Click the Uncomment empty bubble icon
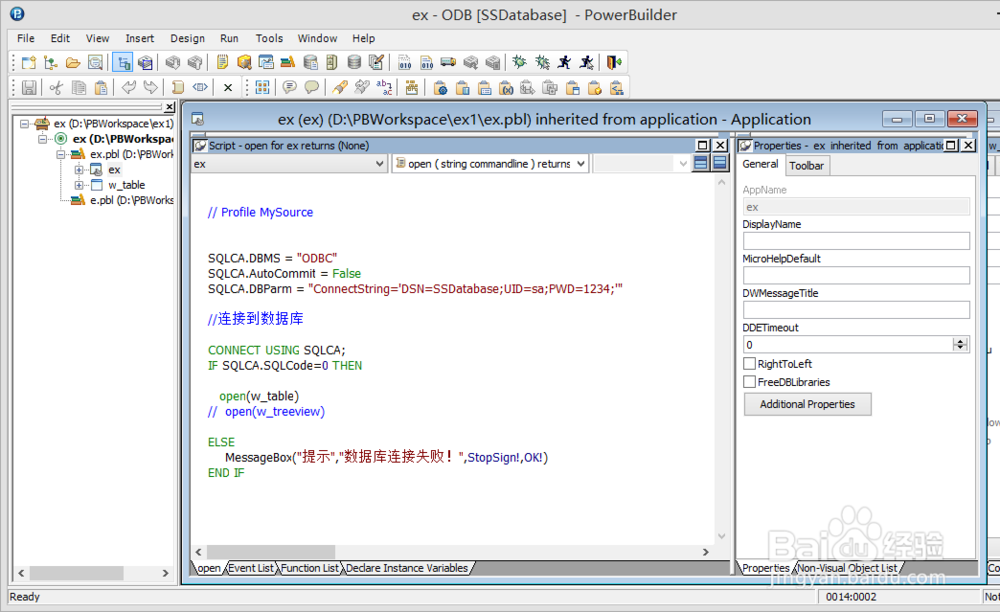This screenshot has height=612, width=1000. coord(312,87)
